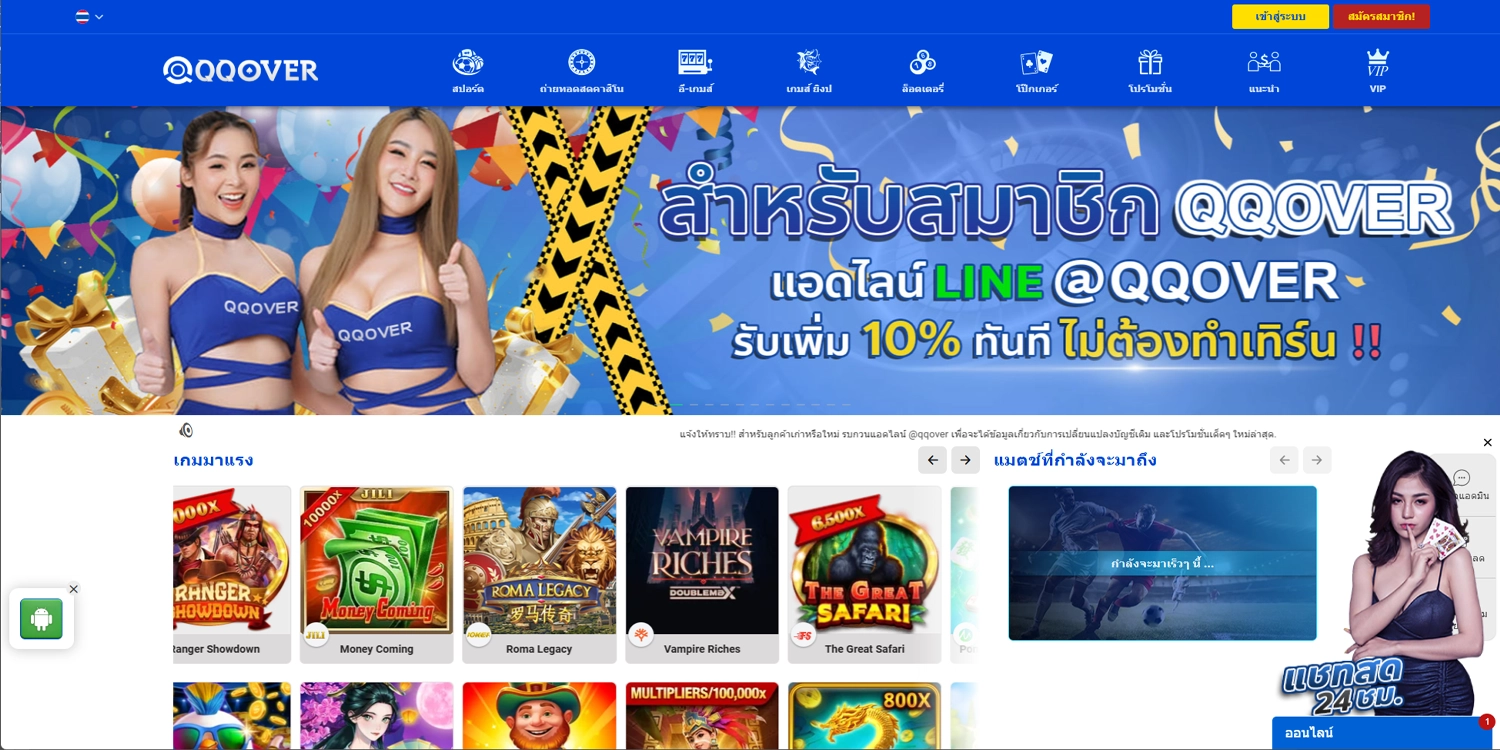
Task: Click JILI provider badge on Money Coming
Action: click(316, 635)
